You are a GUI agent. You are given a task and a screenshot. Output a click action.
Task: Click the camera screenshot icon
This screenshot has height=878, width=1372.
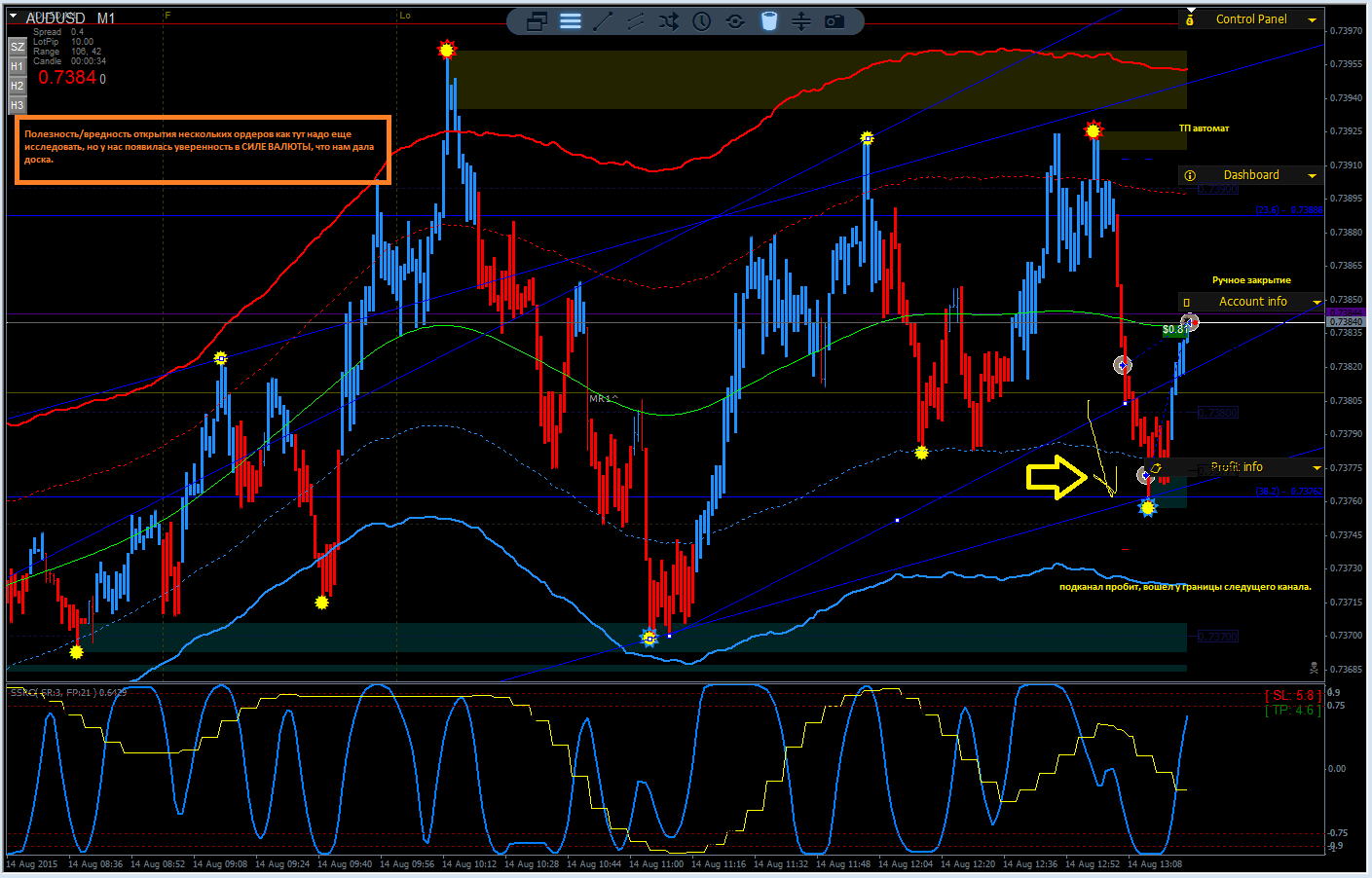coord(834,21)
